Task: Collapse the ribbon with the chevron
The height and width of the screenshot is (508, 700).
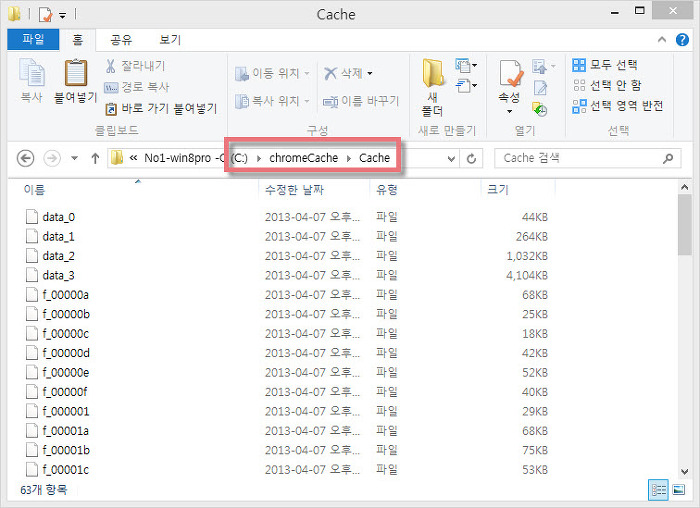Action: [664, 40]
